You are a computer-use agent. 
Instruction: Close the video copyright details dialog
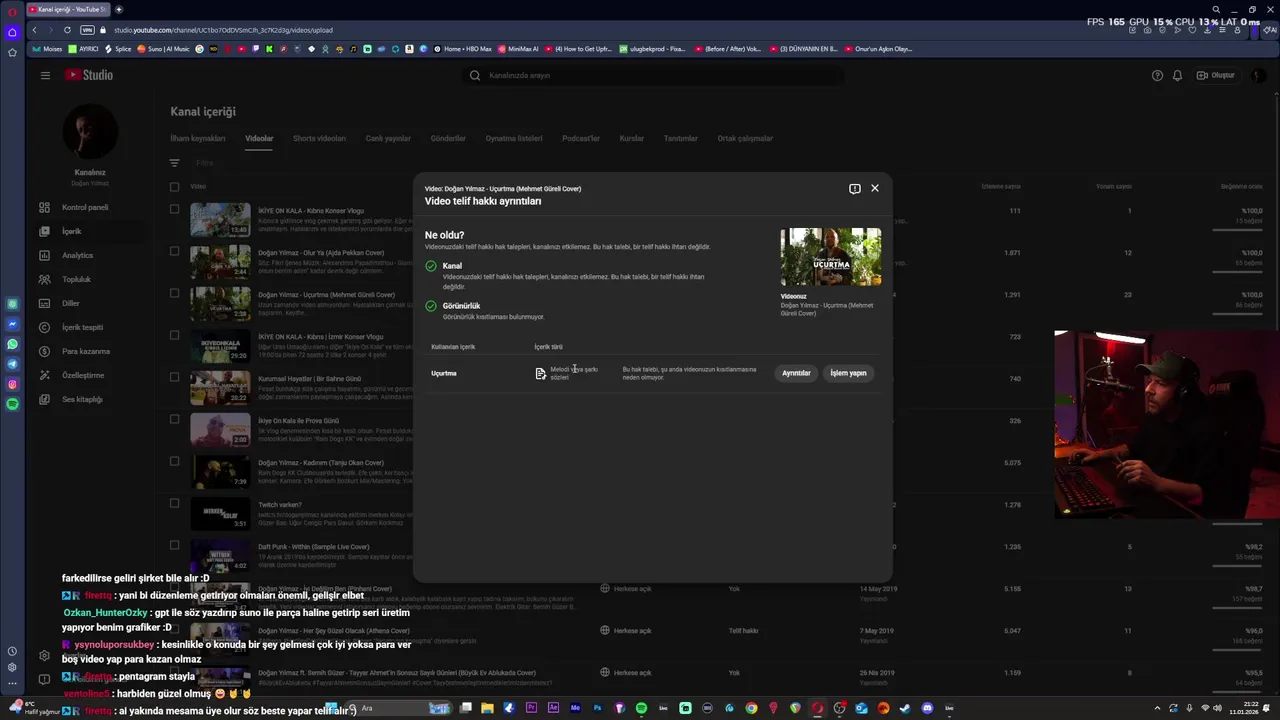coord(875,188)
